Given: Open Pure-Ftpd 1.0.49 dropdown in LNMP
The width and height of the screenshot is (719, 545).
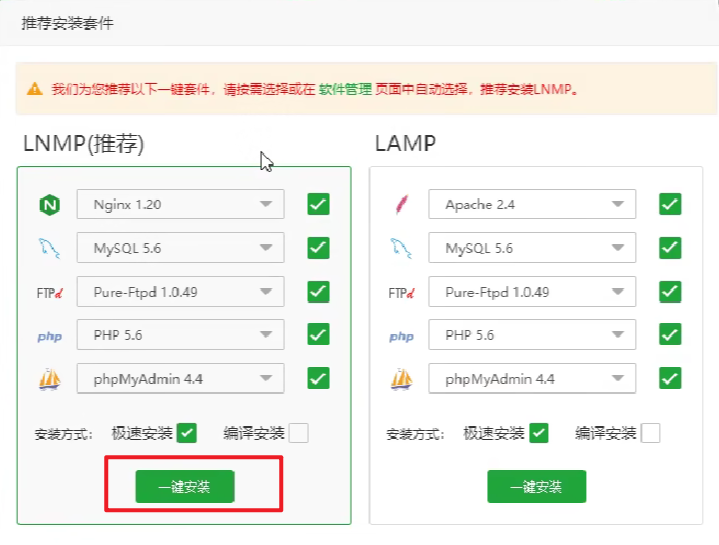Looking at the screenshot, I should [x=181, y=292].
